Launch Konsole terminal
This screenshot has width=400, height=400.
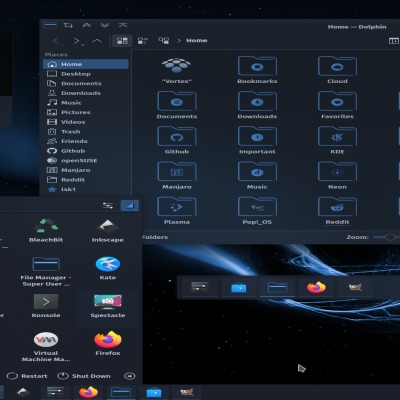point(46,306)
